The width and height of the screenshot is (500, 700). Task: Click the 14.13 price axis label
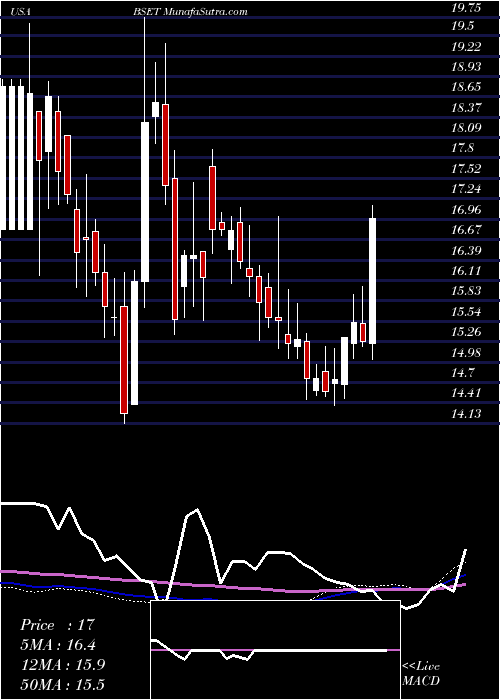pyautogui.click(x=467, y=413)
